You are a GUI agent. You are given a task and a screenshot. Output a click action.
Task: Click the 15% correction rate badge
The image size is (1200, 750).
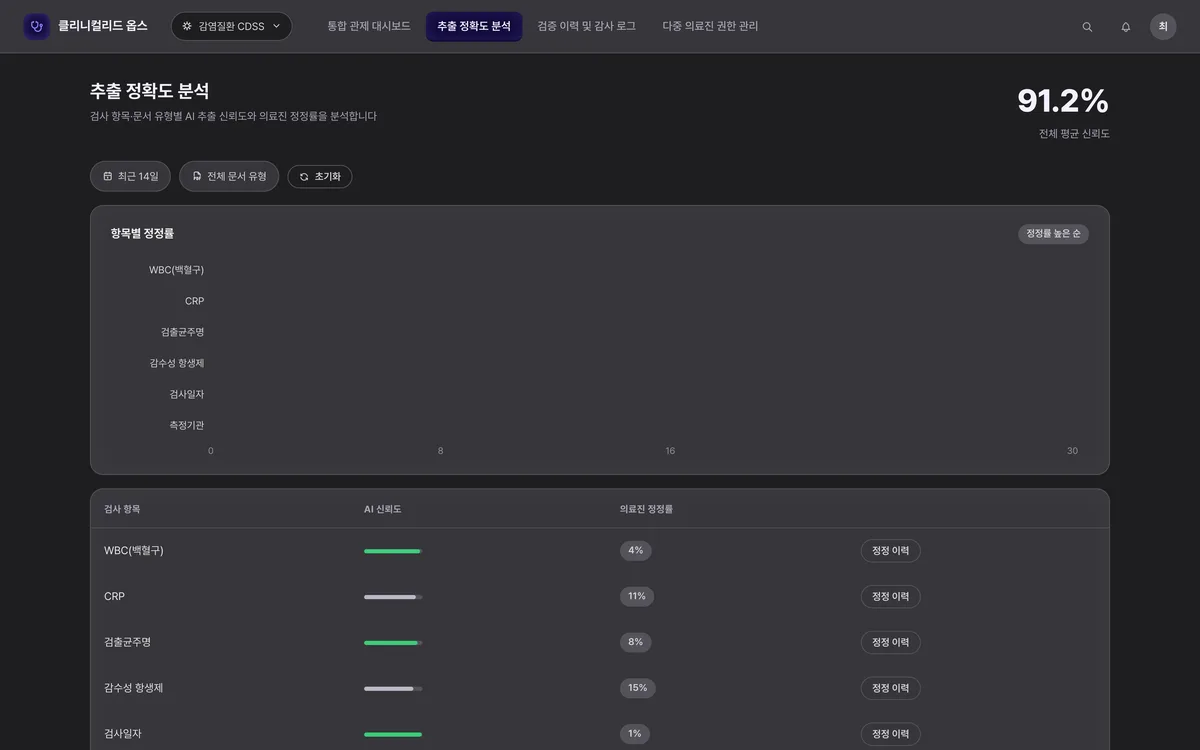pyautogui.click(x=638, y=688)
